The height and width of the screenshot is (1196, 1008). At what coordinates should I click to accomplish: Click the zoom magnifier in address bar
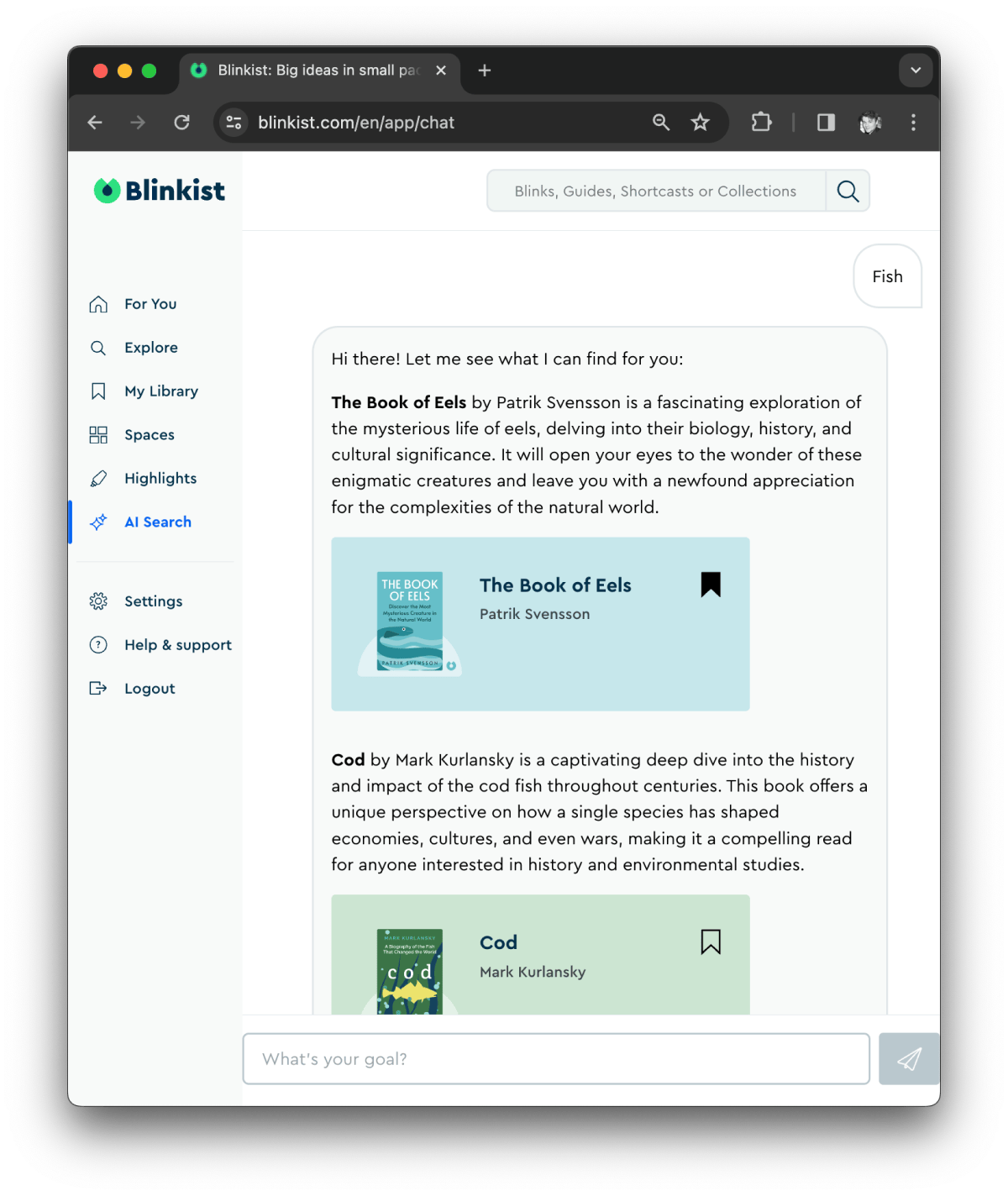pyautogui.click(x=661, y=123)
